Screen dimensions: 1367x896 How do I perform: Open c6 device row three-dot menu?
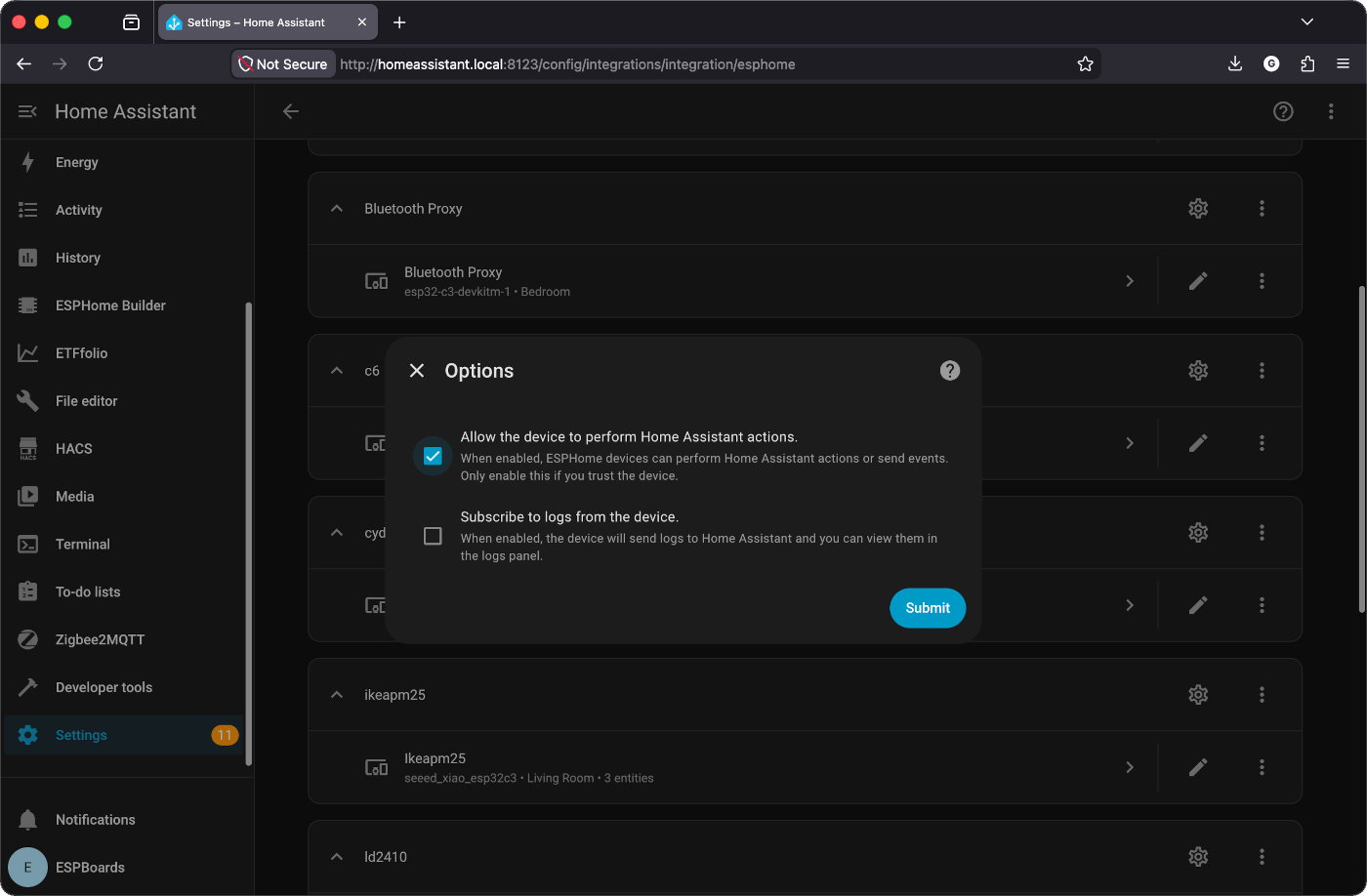[x=1262, y=443]
